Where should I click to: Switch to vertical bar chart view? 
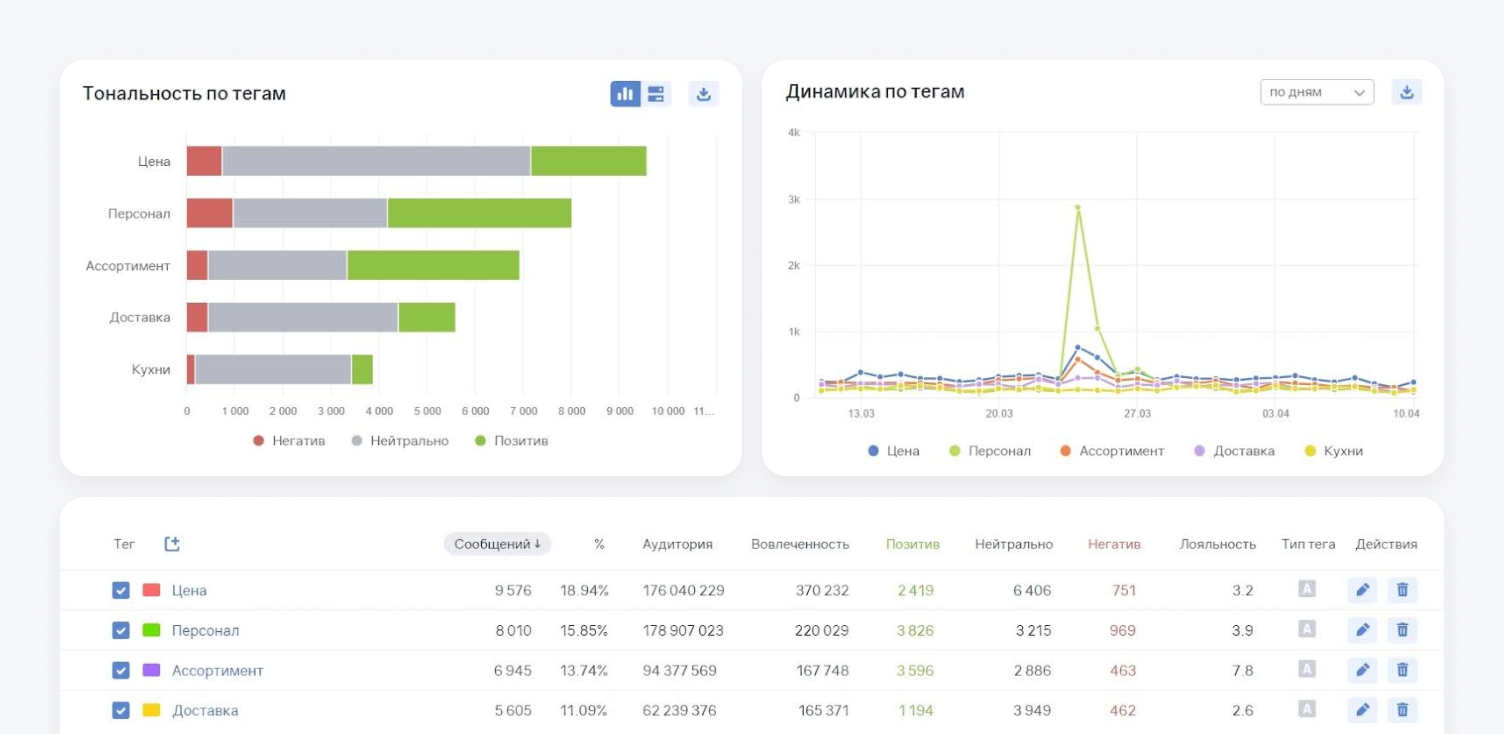click(x=625, y=94)
